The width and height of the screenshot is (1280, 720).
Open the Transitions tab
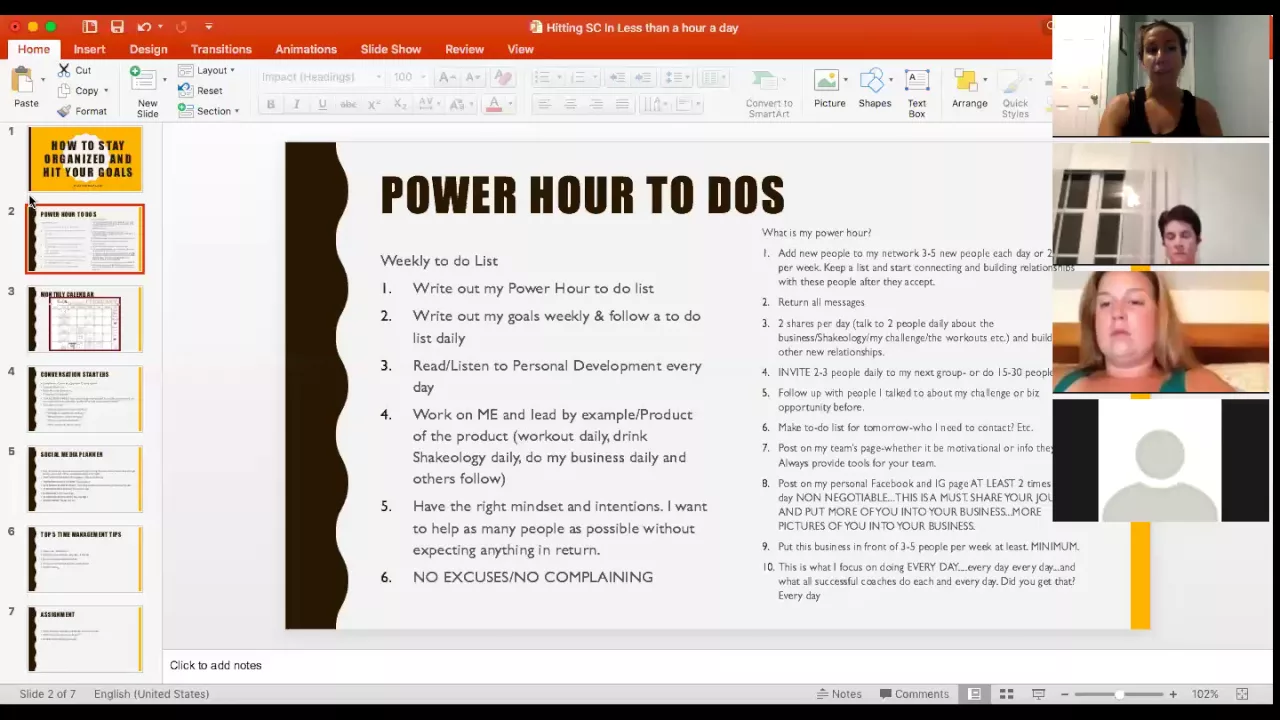pos(221,49)
